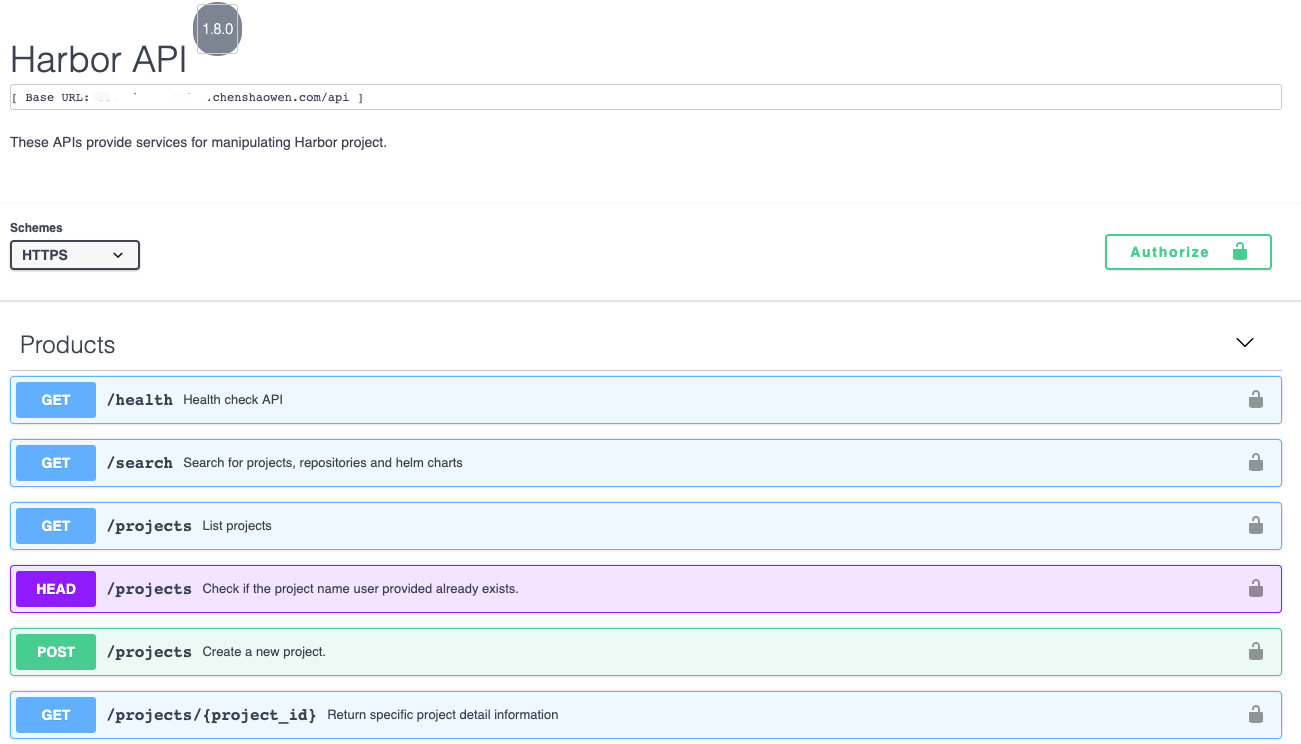Click 'Health check API' description

(x=233, y=400)
